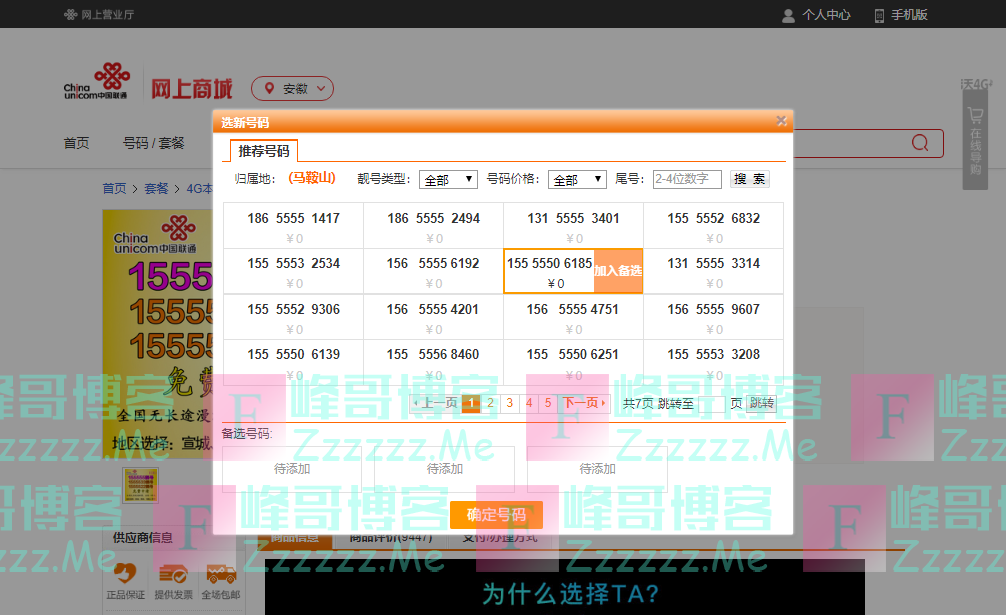
Task: Click the person icon for 个人中心
Action: point(789,15)
